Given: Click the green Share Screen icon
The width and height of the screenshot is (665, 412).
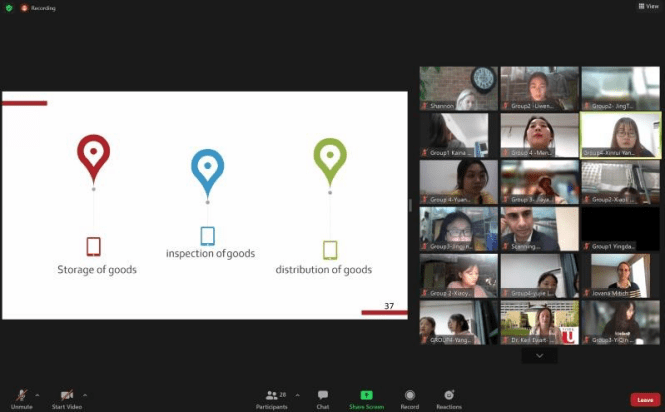Looking at the screenshot, I should click(366, 396).
